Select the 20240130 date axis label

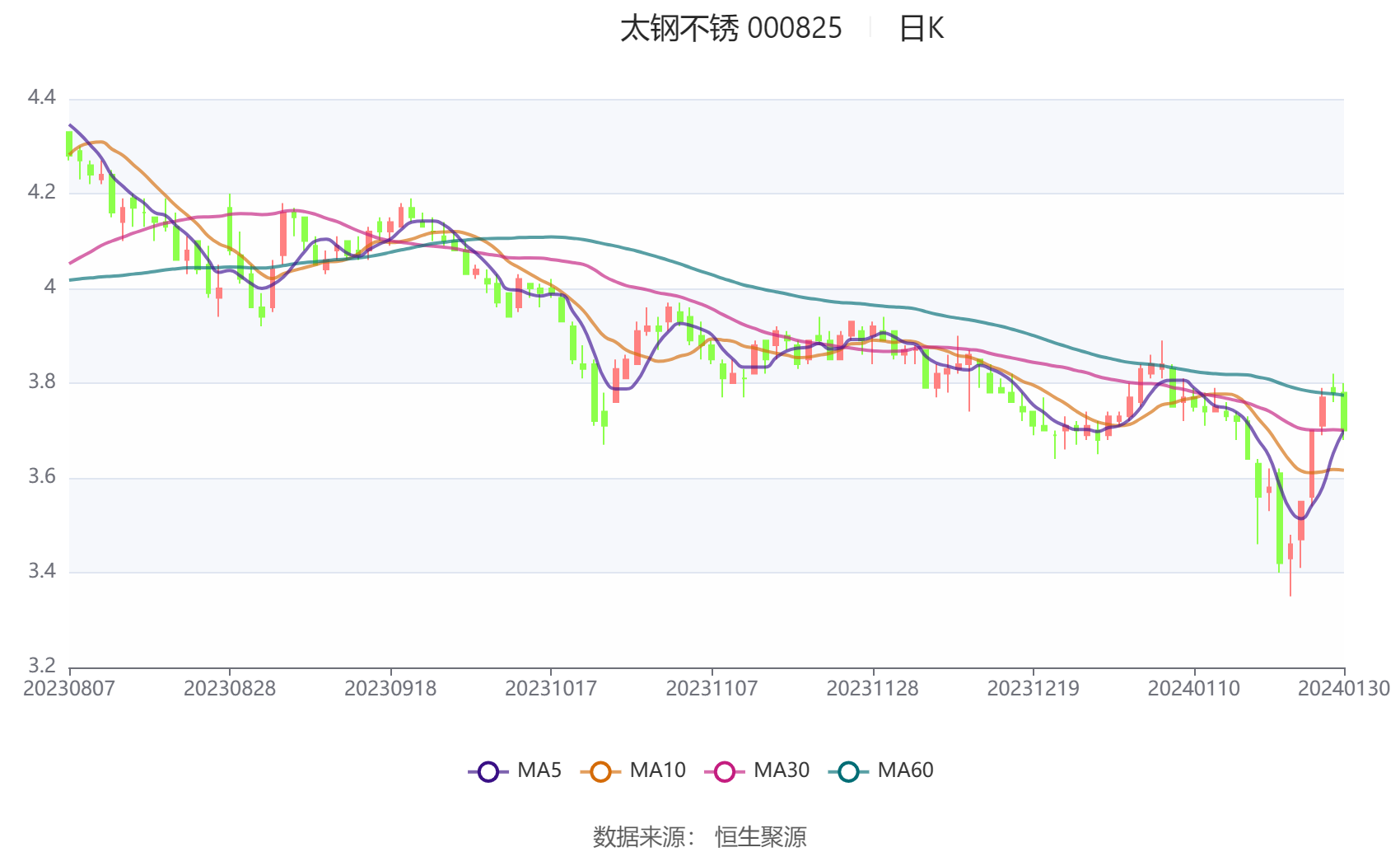click(1344, 688)
